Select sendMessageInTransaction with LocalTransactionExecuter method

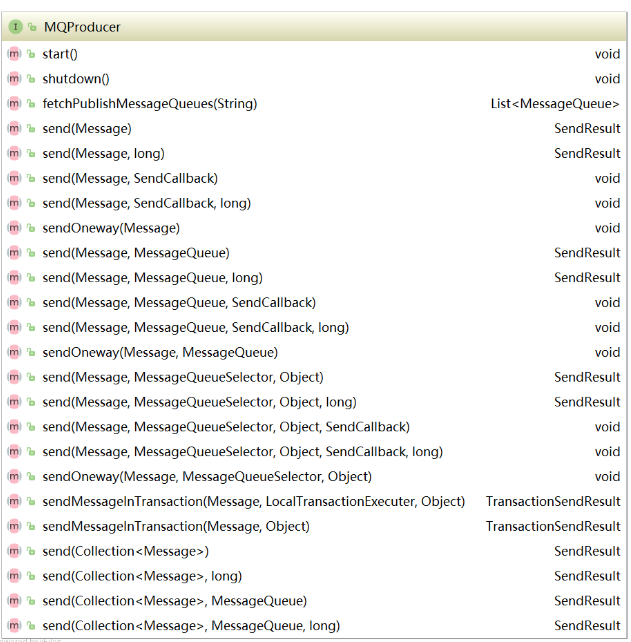(254, 501)
